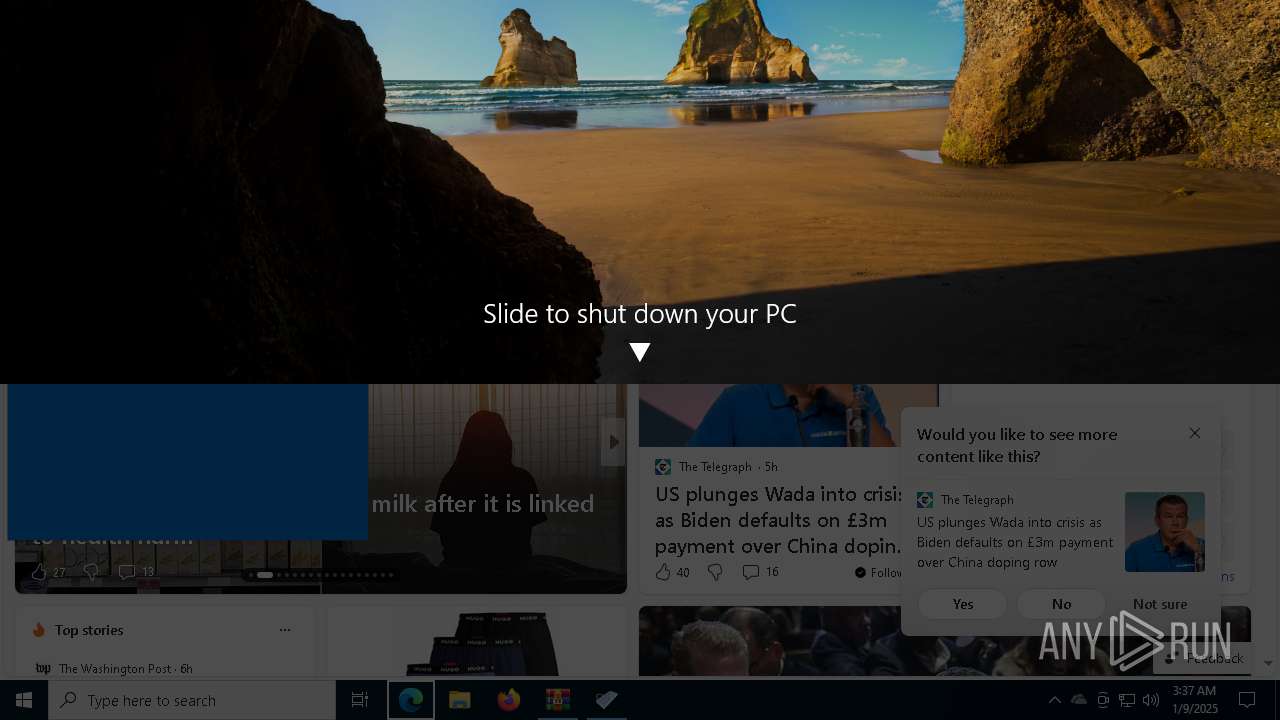Select the active carousel indicator dot
The height and width of the screenshot is (720, 1280).
click(265, 575)
